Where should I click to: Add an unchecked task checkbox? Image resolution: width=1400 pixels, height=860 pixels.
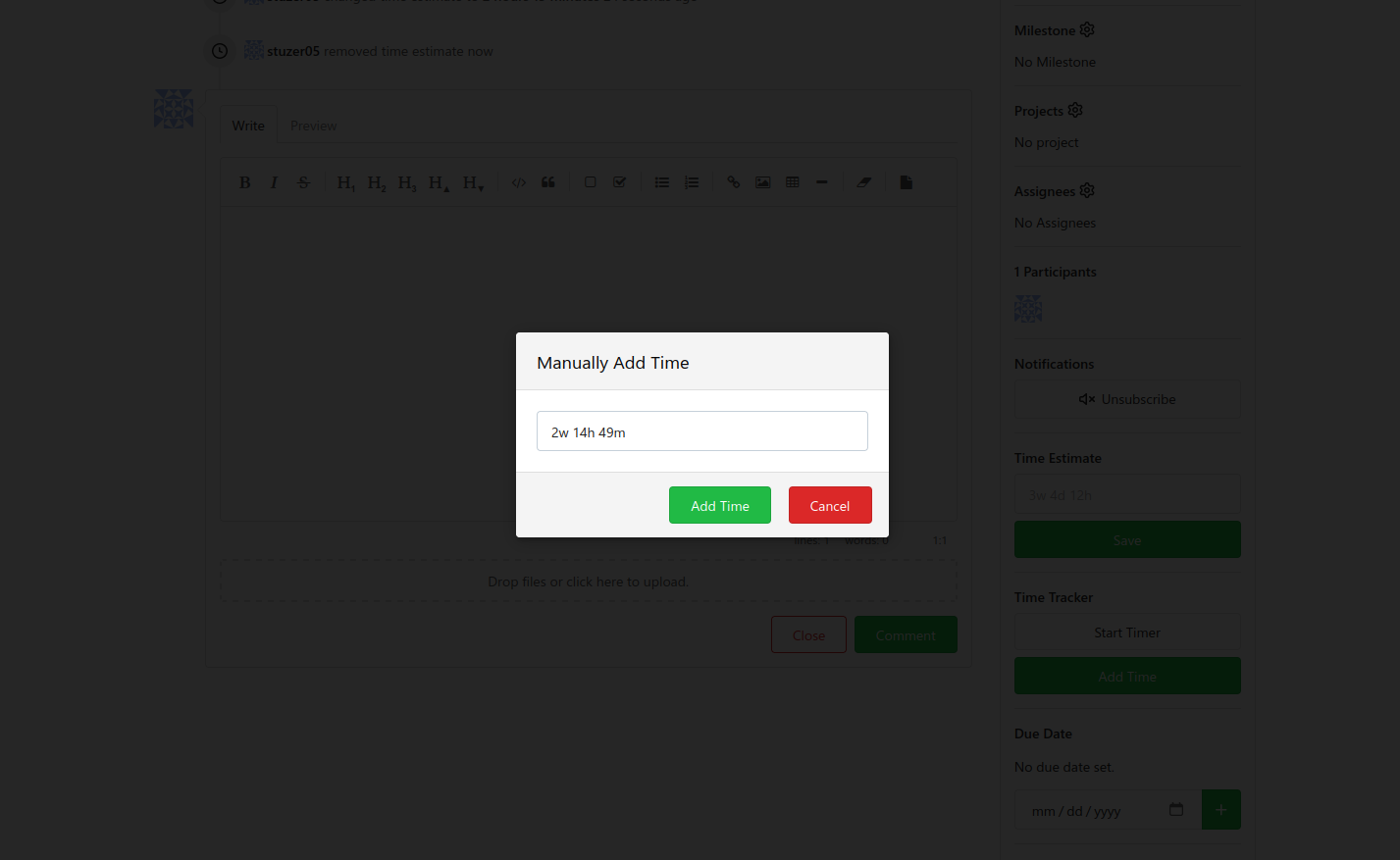coord(591,182)
